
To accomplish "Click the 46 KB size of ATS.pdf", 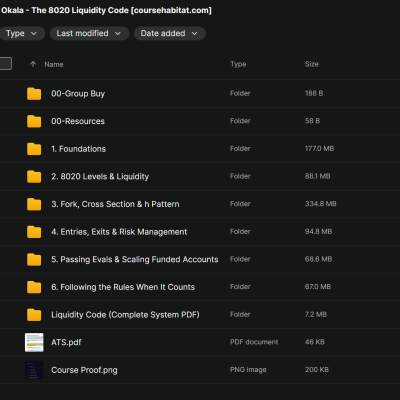I will pyautogui.click(x=315, y=342).
